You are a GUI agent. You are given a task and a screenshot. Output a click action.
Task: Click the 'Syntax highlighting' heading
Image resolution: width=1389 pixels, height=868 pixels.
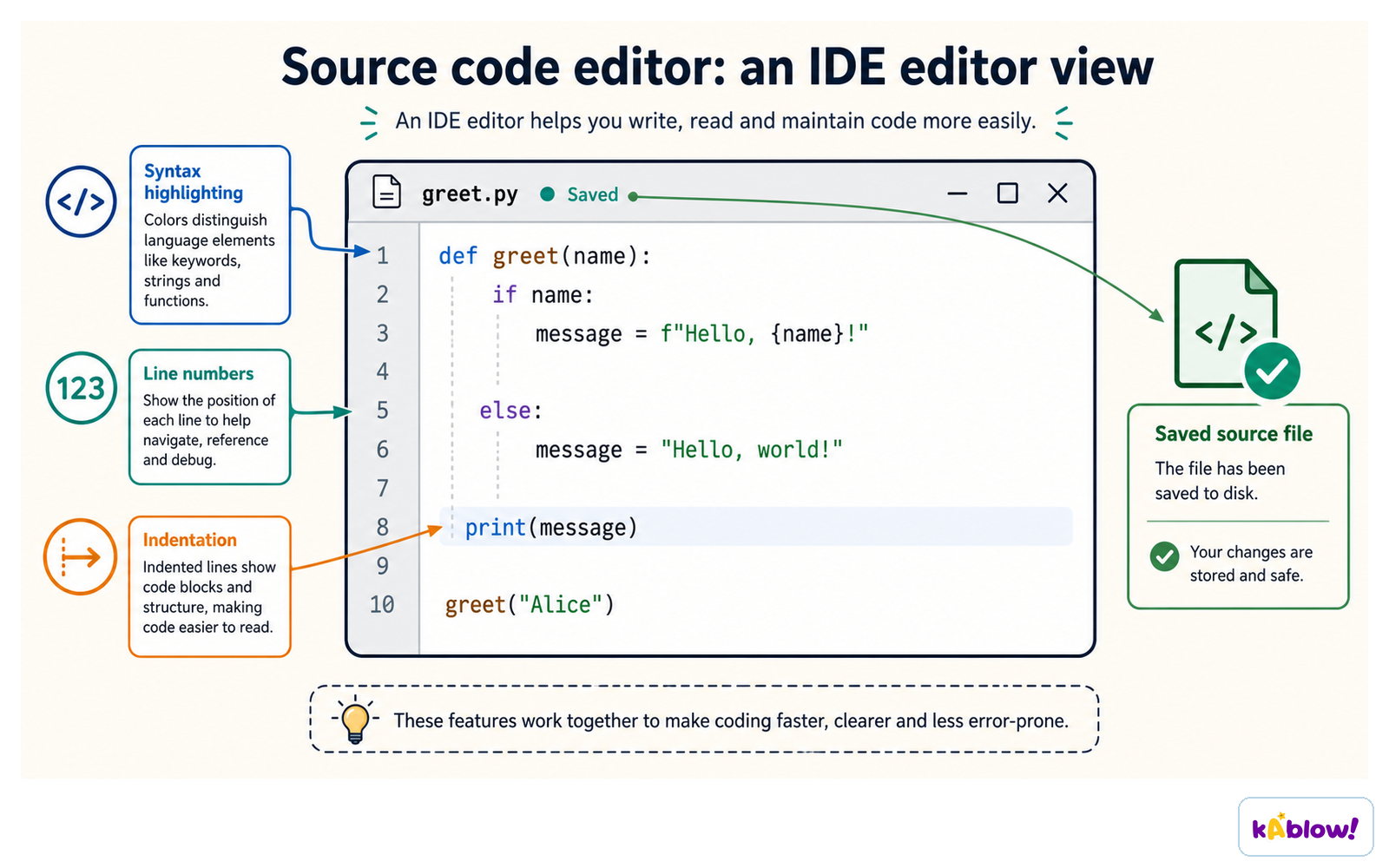click(194, 181)
